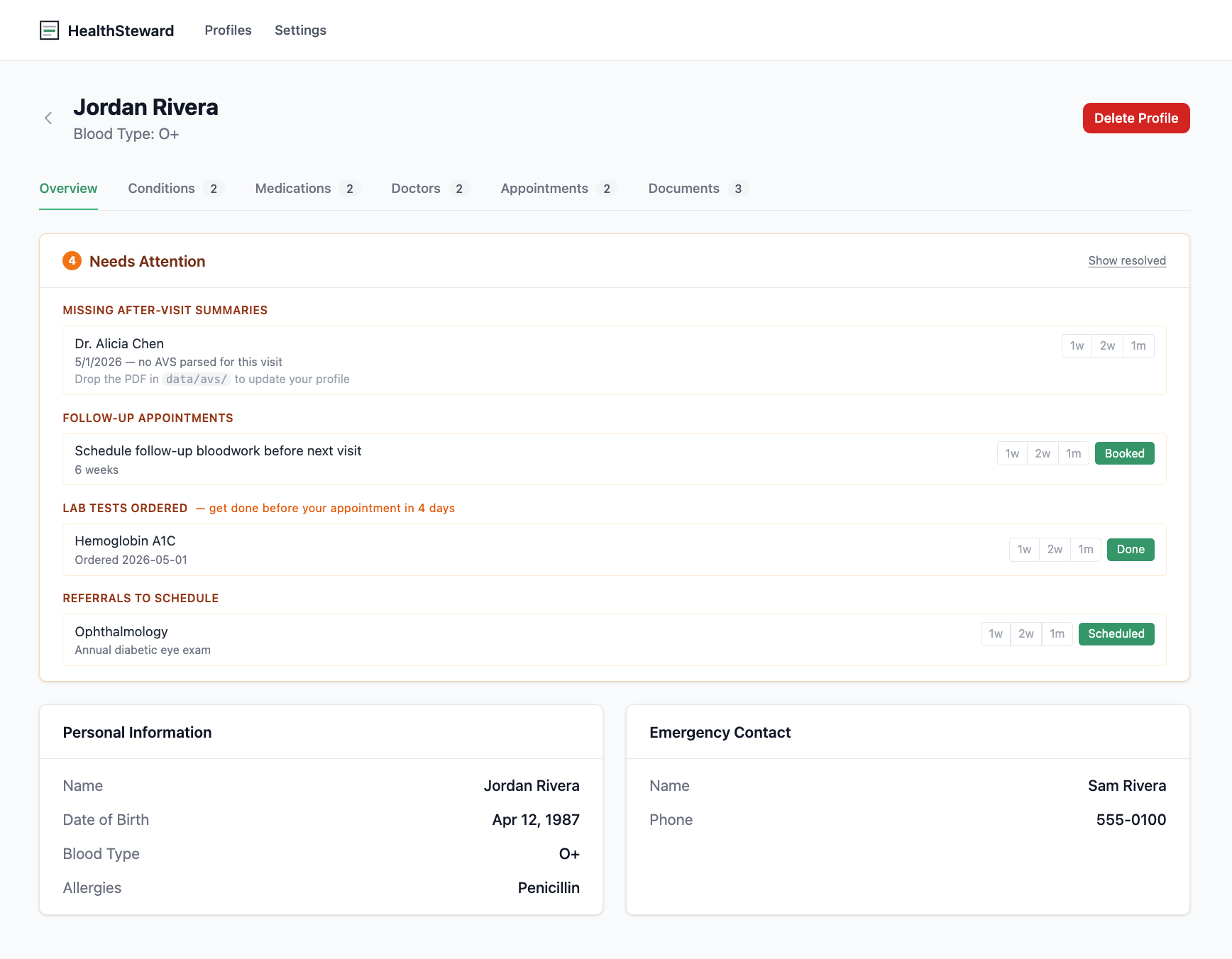Snooze Dr. Alicia Chen item for 1m
The image size is (1232, 959).
tap(1138, 346)
